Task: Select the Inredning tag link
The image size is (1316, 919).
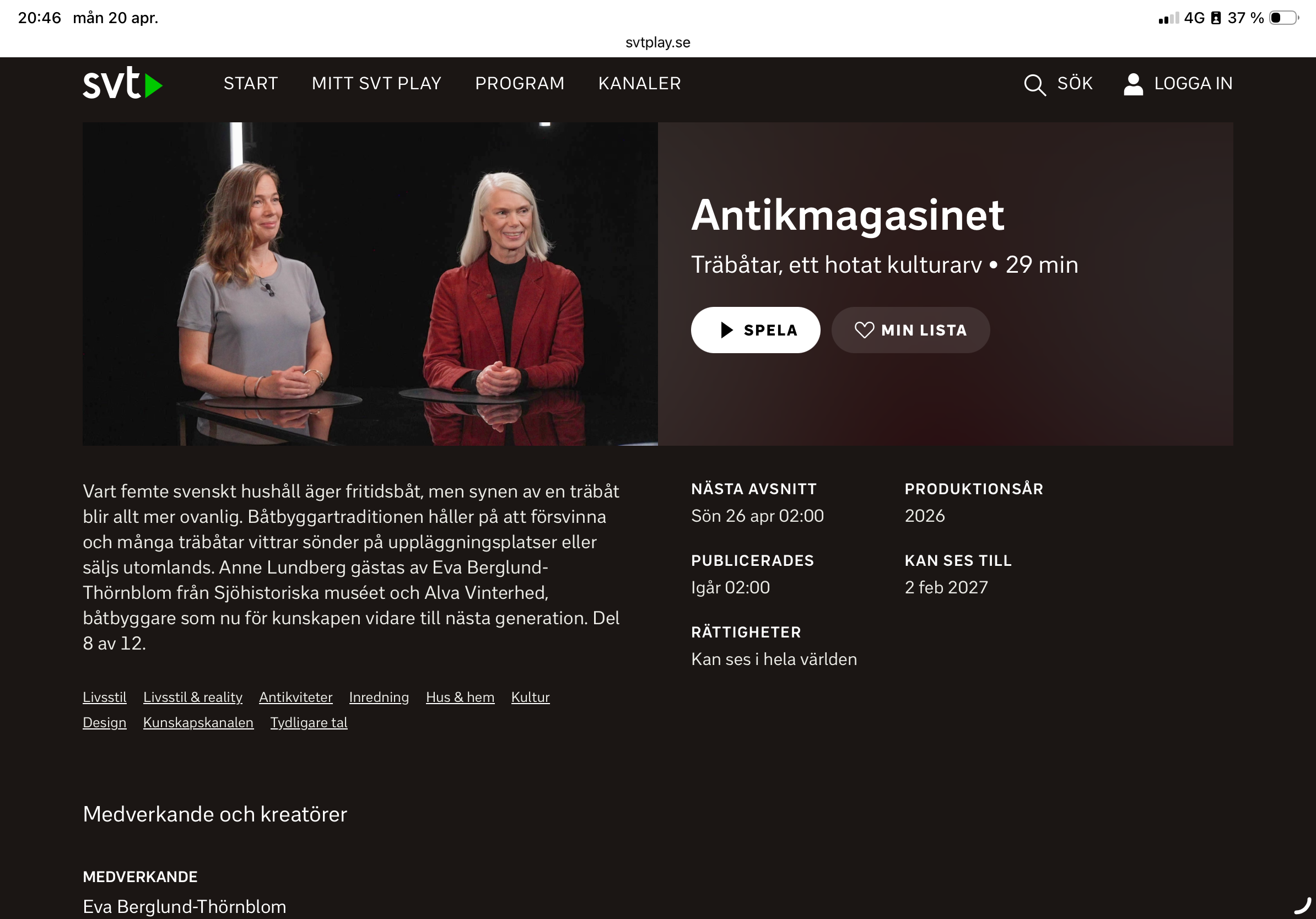Action: click(379, 698)
